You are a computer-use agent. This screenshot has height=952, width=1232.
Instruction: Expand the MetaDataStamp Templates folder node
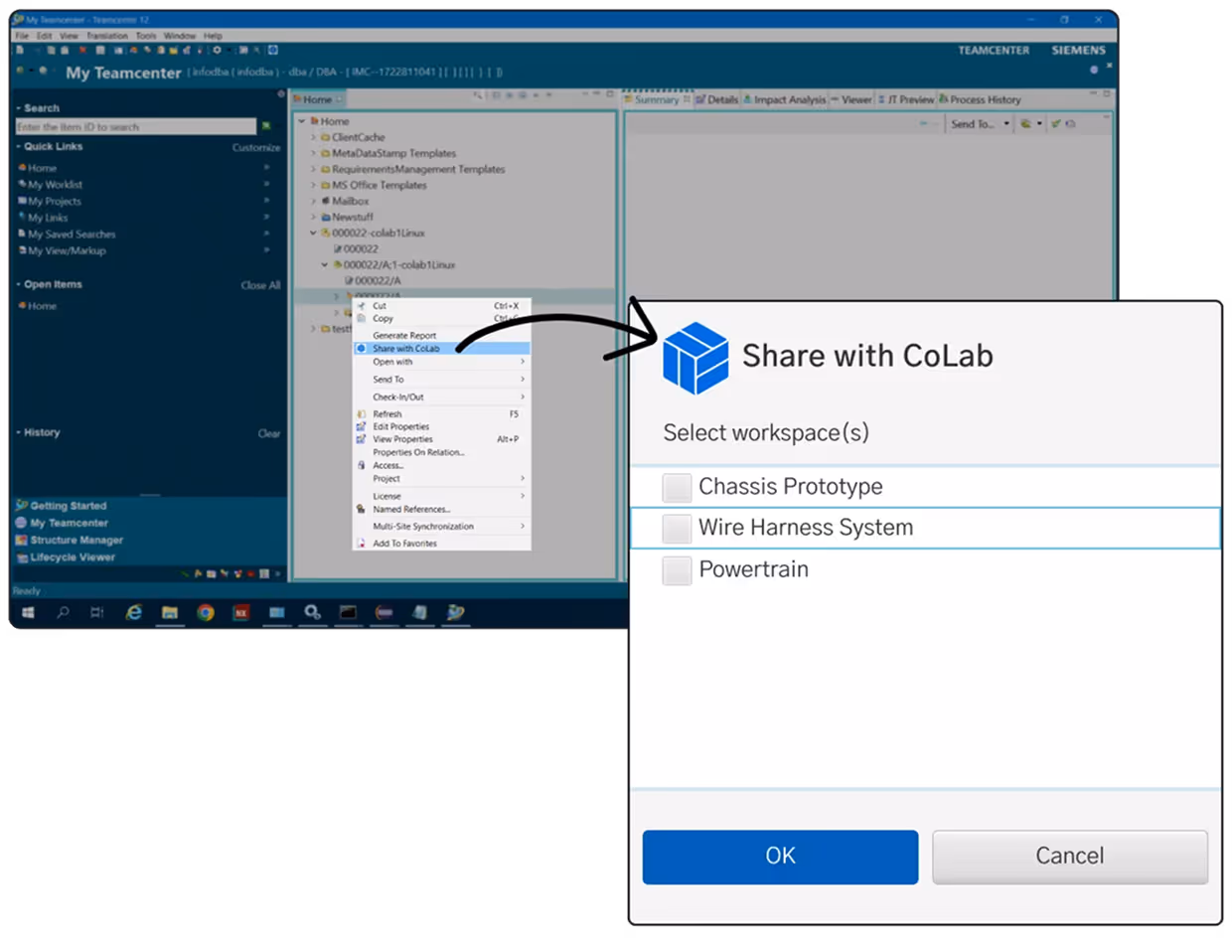(x=313, y=154)
